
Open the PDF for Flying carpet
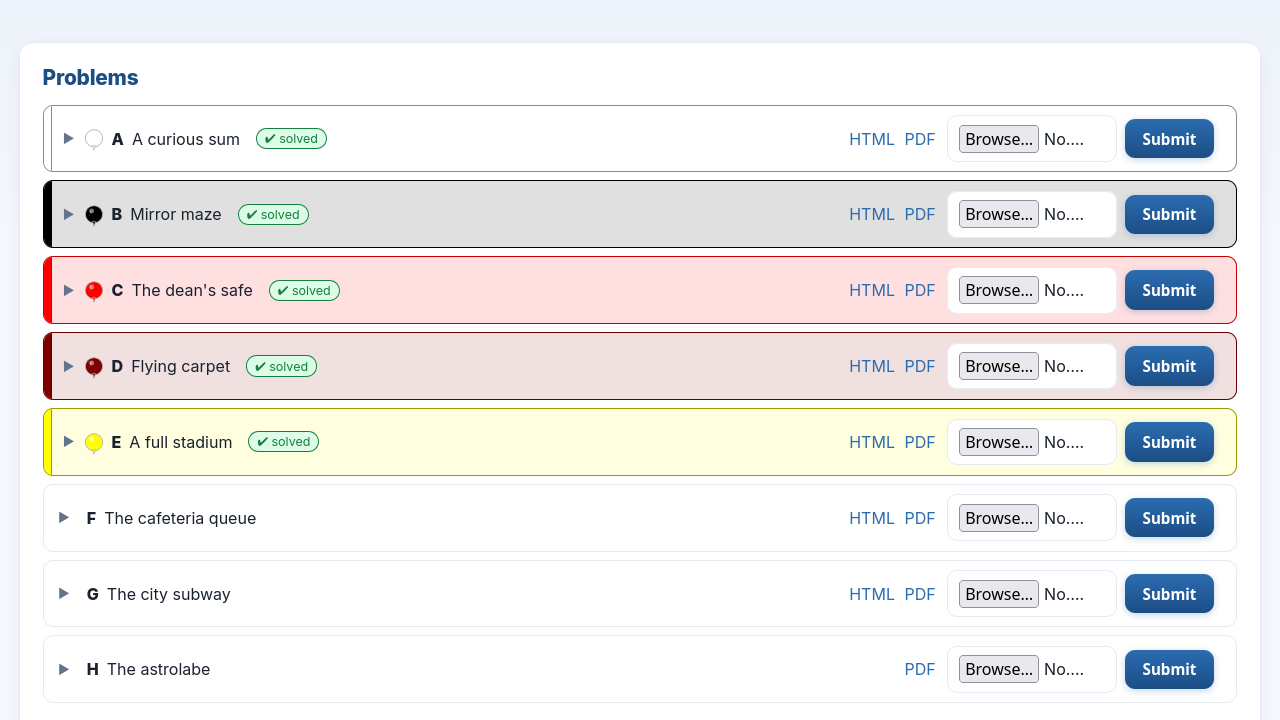click(919, 366)
